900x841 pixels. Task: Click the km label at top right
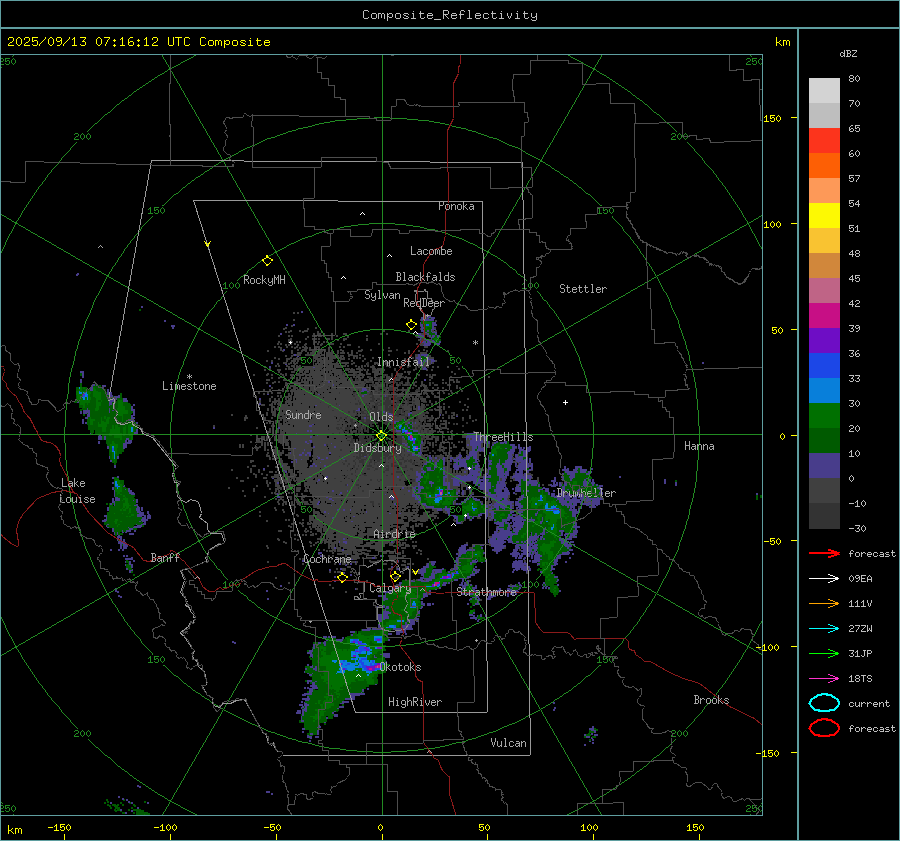[x=782, y=42]
